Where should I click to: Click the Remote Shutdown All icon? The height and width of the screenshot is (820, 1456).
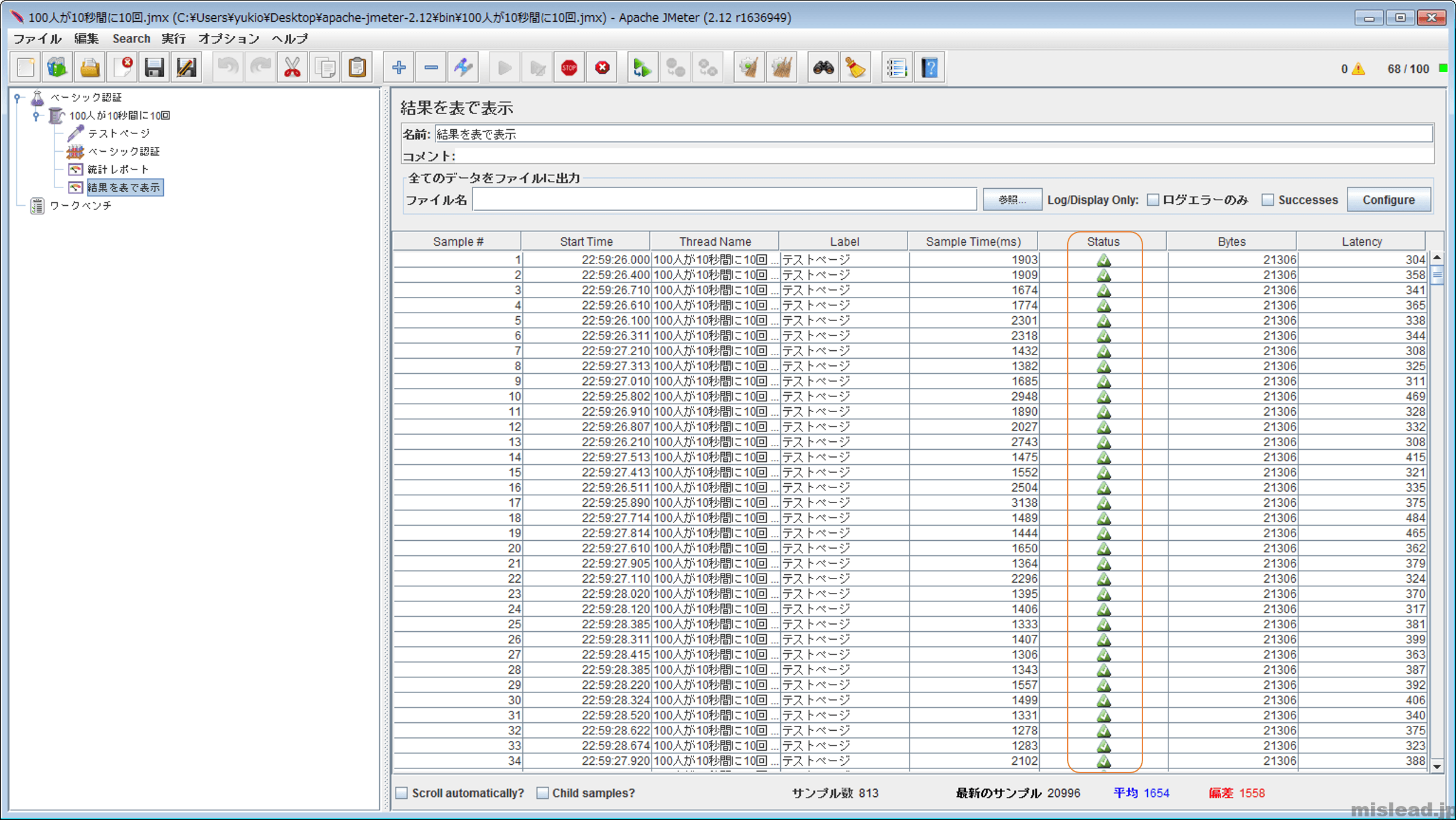pos(707,67)
